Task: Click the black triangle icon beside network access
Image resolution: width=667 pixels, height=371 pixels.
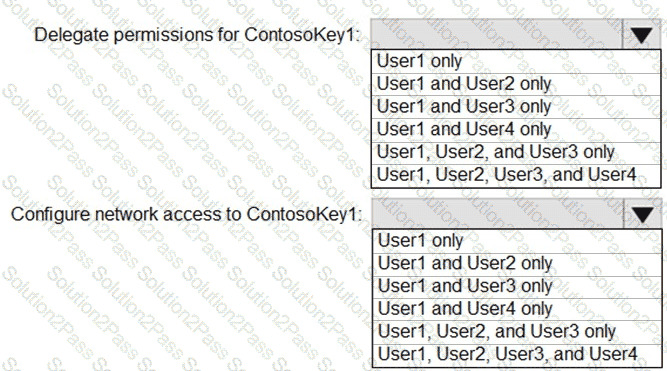Action: pos(642,215)
